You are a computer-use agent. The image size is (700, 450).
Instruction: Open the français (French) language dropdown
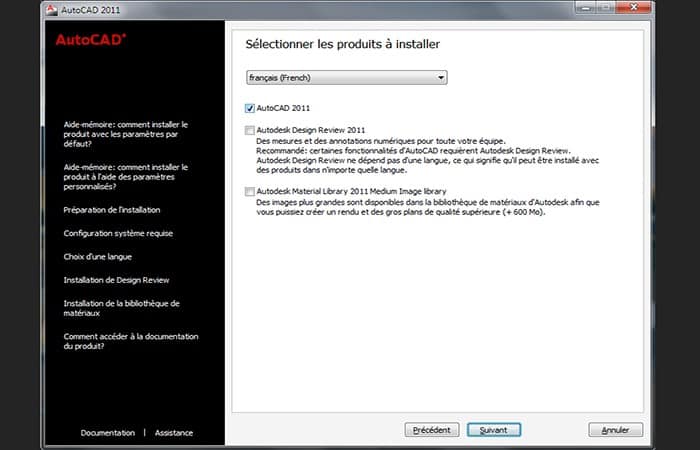click(346, 78)
